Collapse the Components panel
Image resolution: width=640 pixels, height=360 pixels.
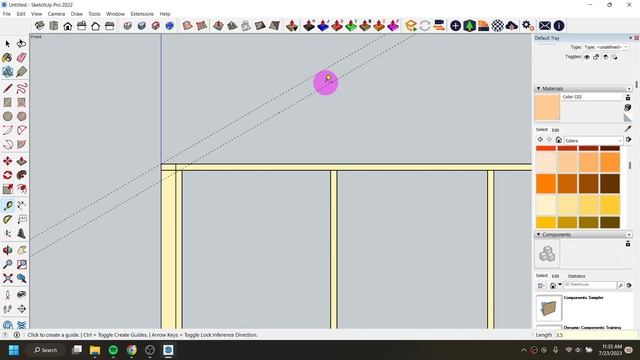click(x=538, y=234)
